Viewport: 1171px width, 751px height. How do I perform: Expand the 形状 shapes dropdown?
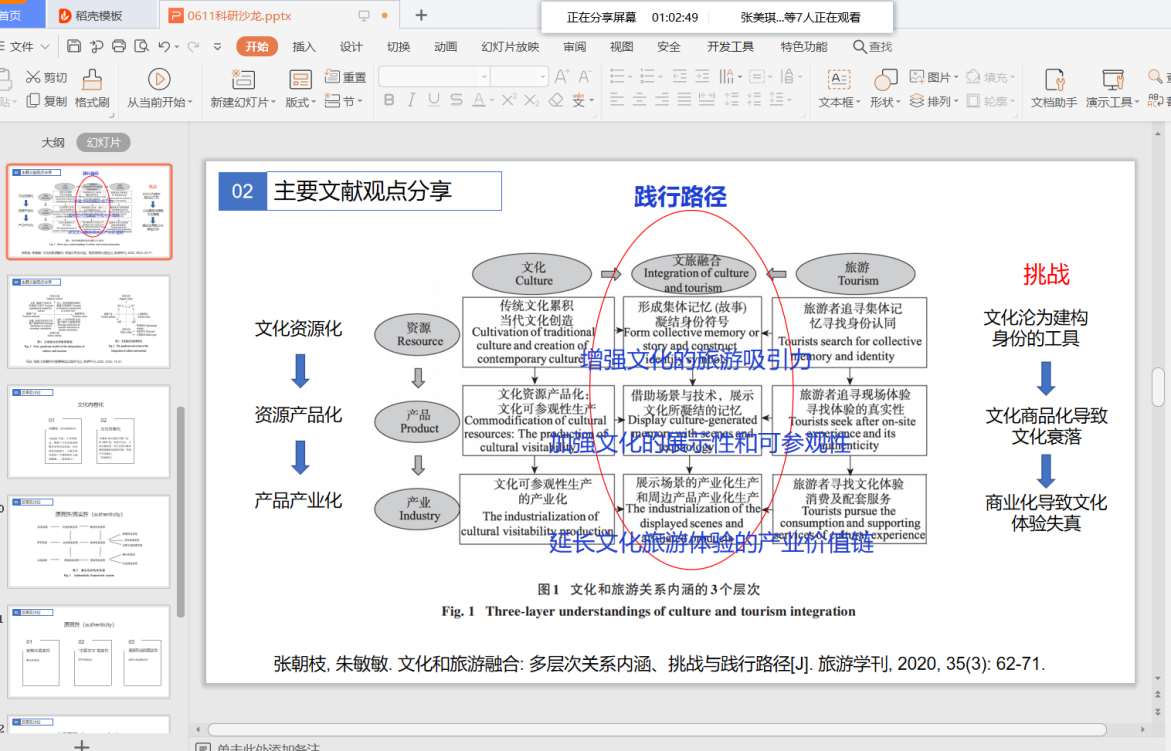(885, 101)
